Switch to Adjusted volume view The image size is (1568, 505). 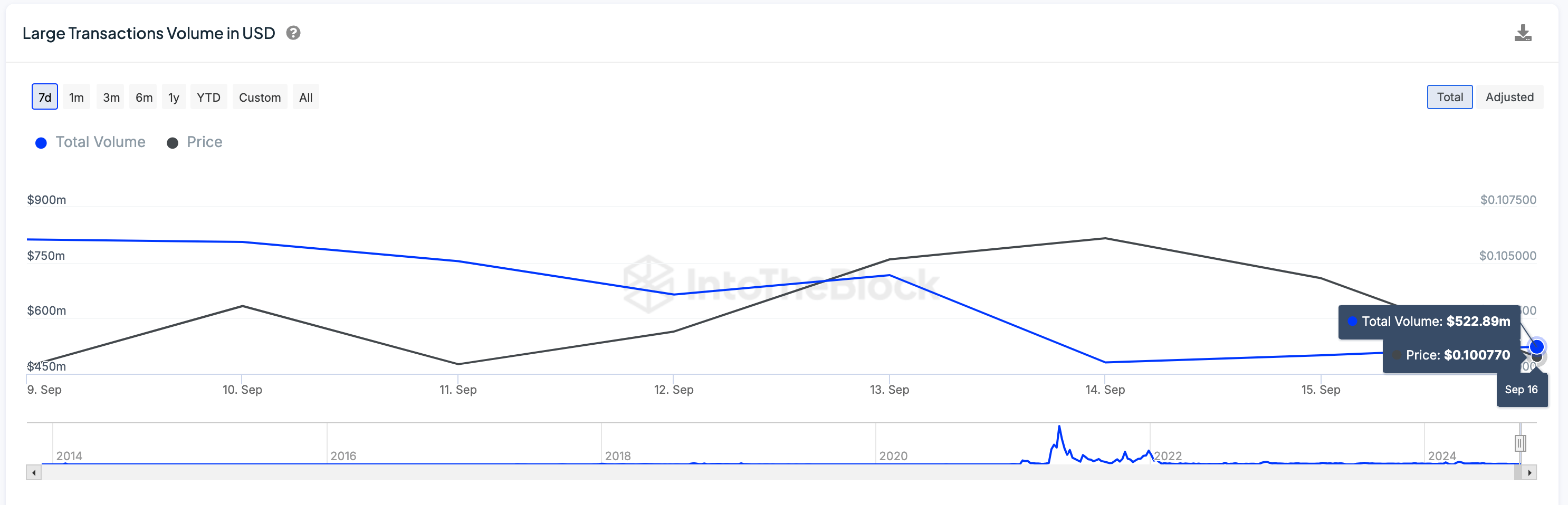coord(1509,98)
